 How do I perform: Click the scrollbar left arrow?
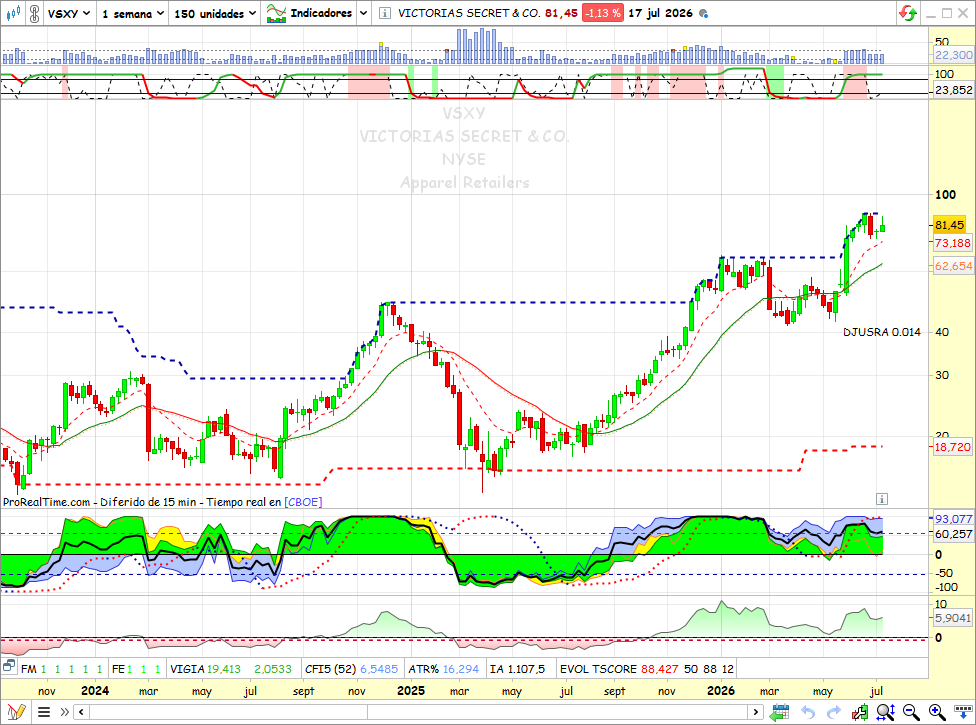(x=81, y=712)
